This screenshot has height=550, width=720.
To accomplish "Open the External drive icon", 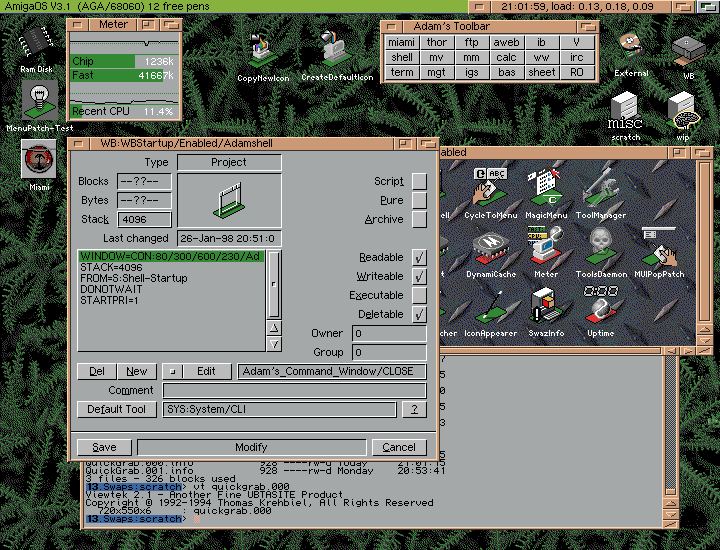I will pos(631,48).
